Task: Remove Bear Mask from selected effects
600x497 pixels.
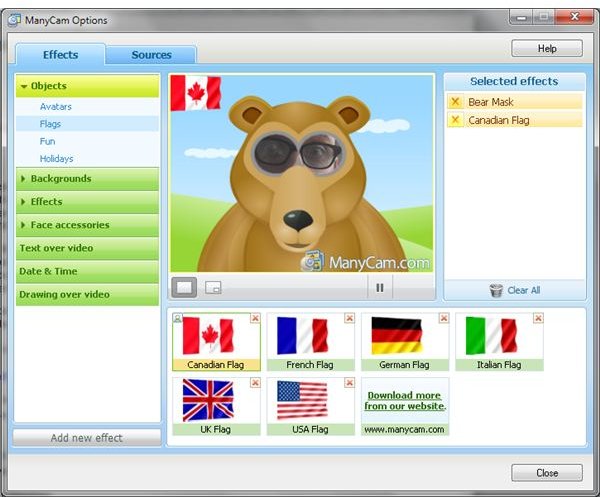Action: (455, 102)
